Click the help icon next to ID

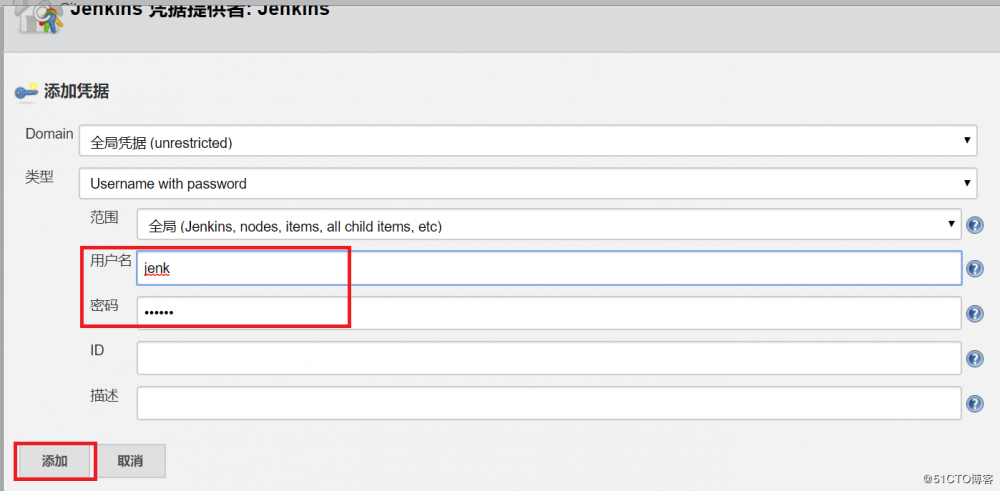975,359
